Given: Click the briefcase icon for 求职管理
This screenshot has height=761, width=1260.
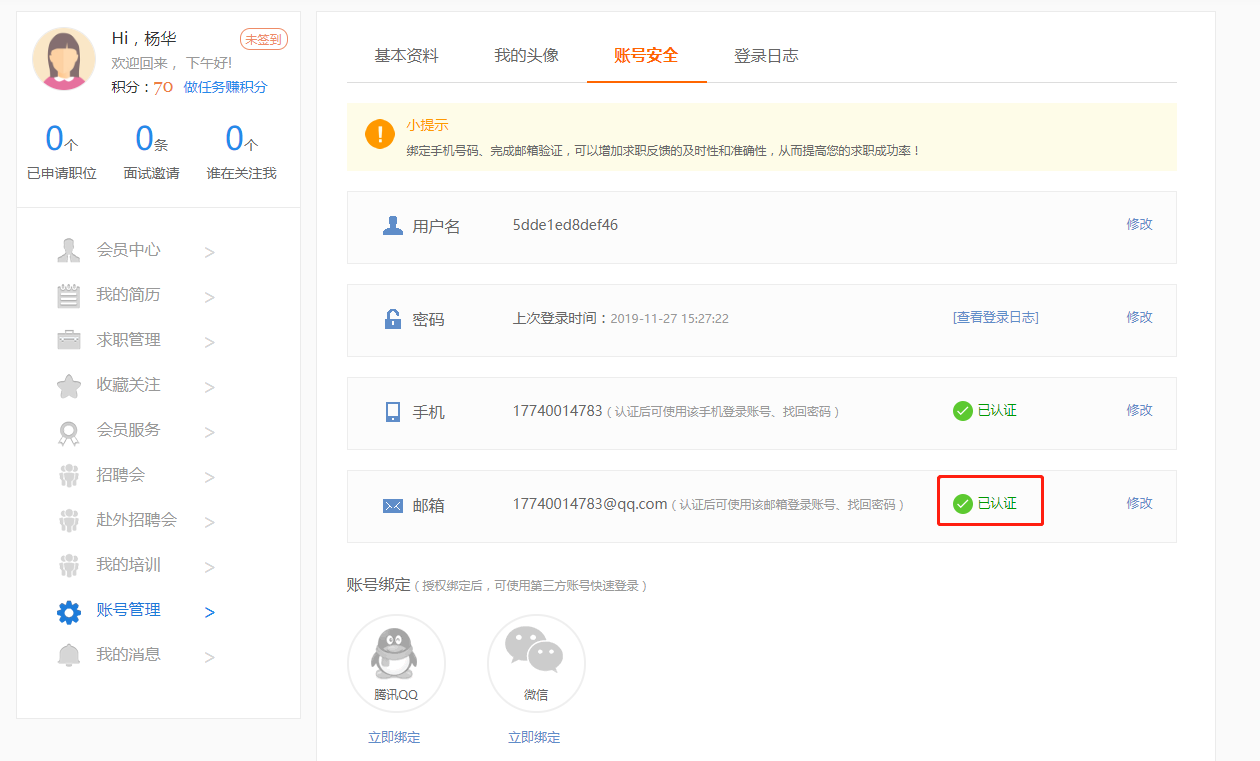Looking at the screenshot, I should [x=68, y=340].
